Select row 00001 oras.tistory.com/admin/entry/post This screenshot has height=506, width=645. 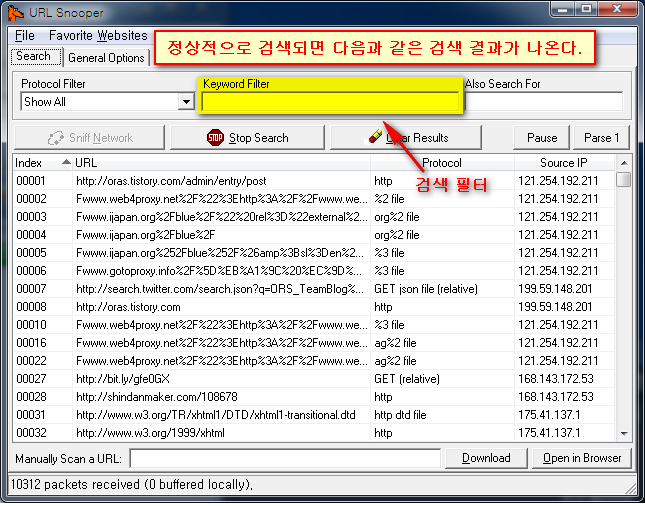tap(315, 181)
